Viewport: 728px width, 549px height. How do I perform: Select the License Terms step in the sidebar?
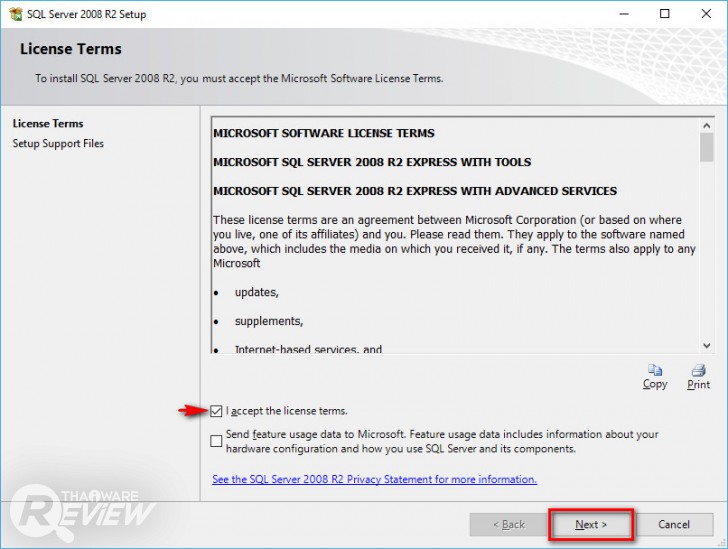pos(48,124)
